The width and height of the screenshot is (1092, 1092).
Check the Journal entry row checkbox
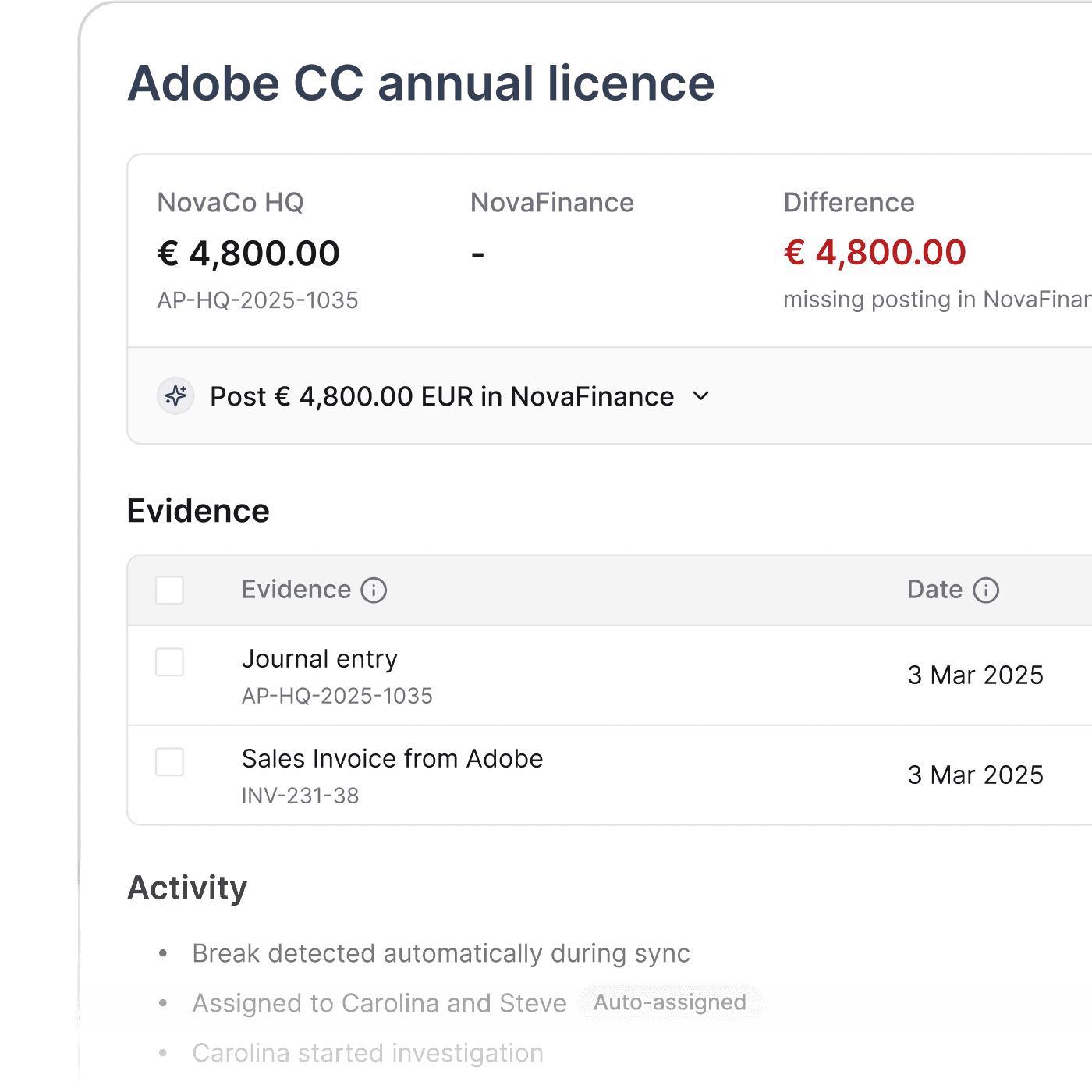click(169, 662)
